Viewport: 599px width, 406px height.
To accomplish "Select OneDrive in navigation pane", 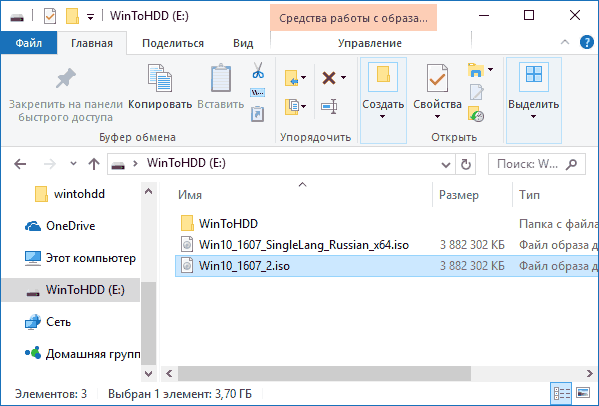I will click(x=60, y=226).
